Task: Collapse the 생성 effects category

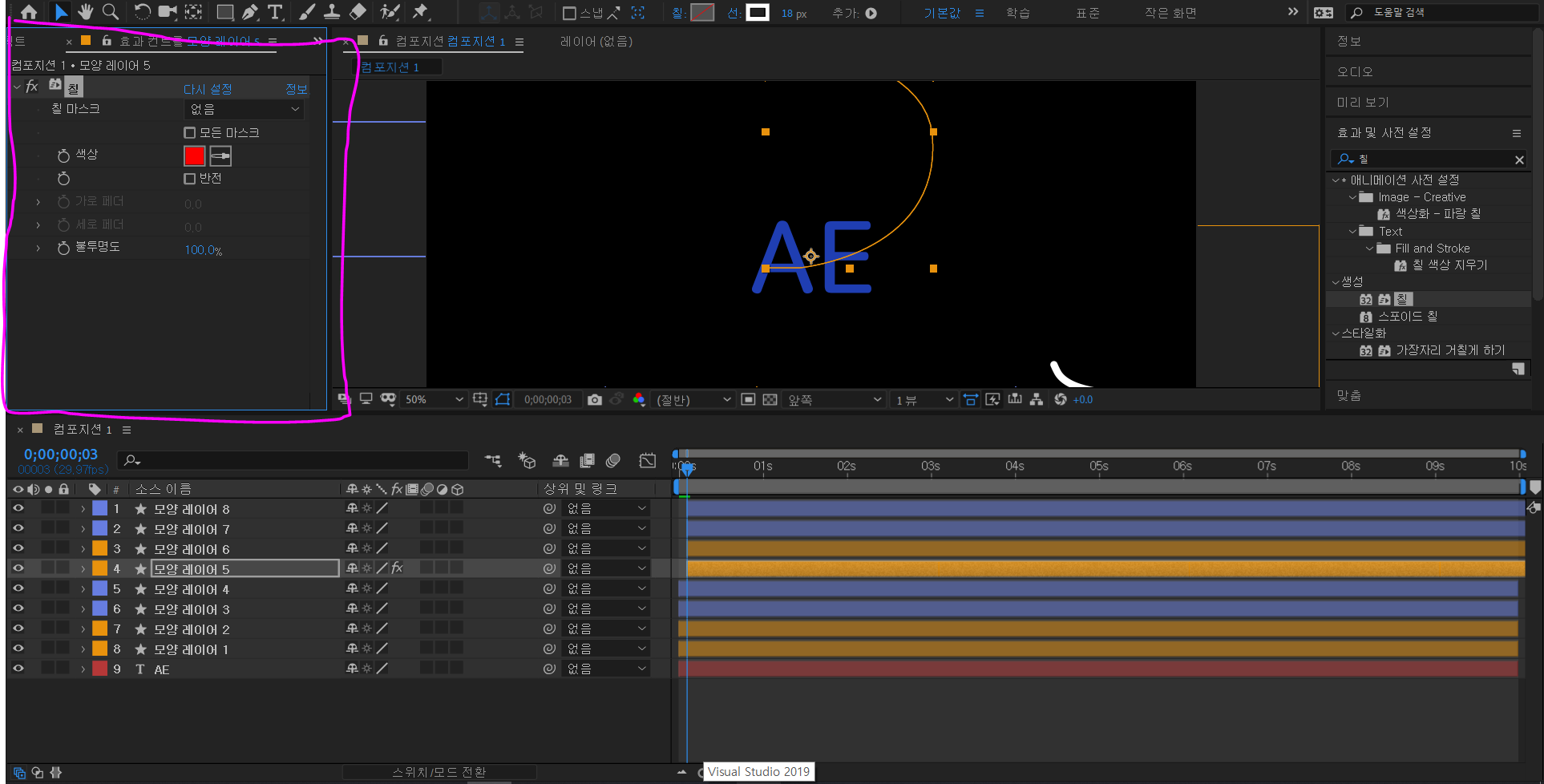Action: pyautogui.click(x=1336, y=282)
